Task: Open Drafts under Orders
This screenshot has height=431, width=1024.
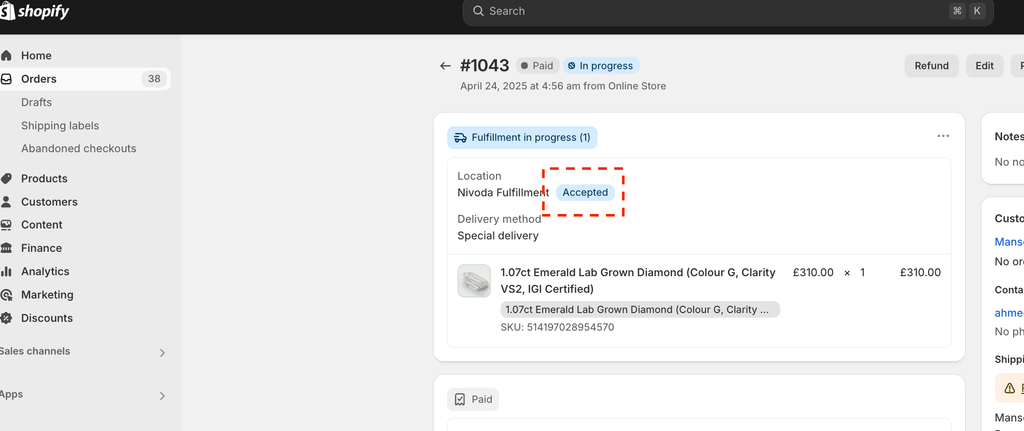Action: pos(36,103)
